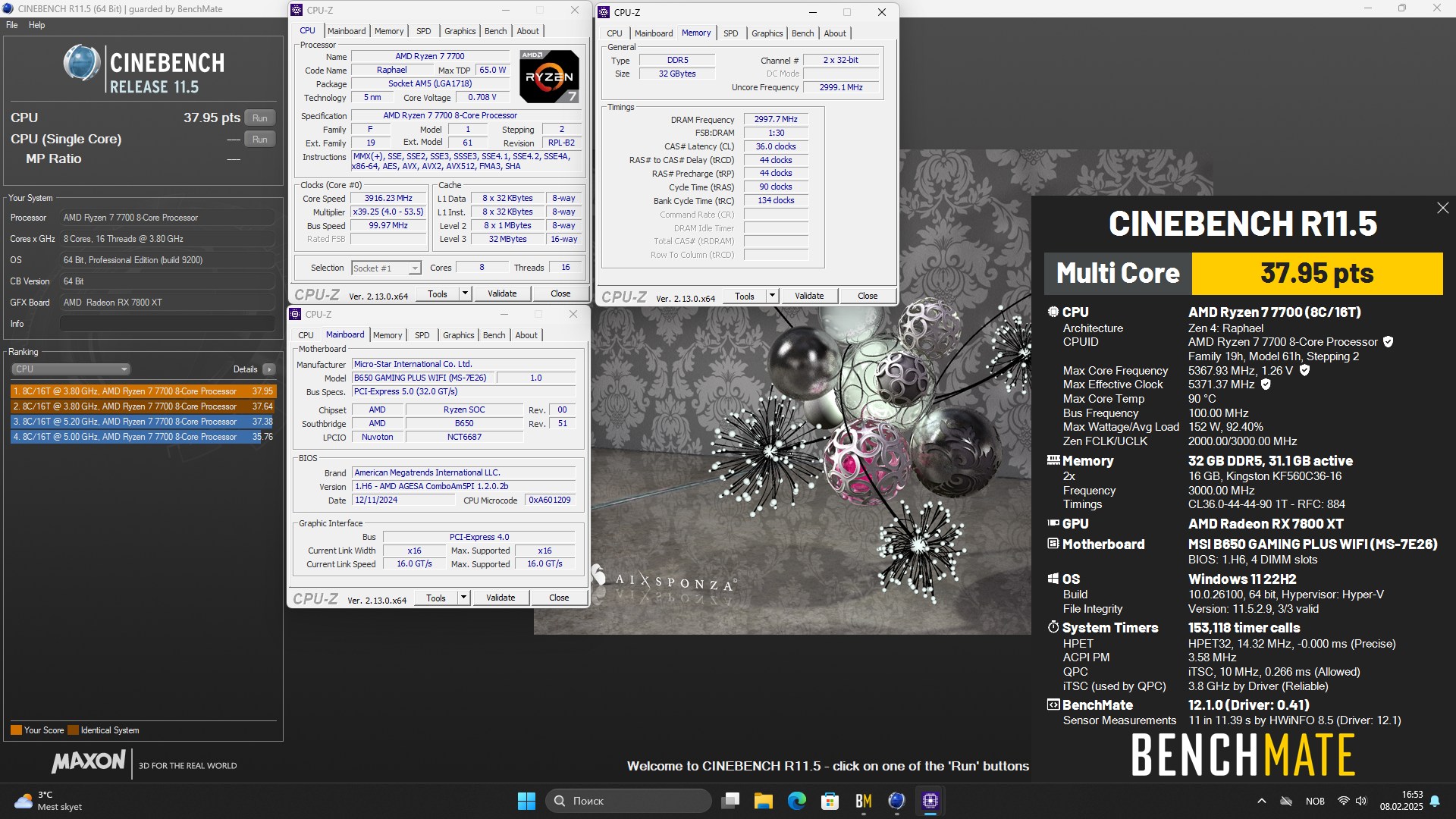The width and height of the screenshot is (1456, 819).
Task: Open About tab in CPU-Z CPU window
Action: [528, 31]
